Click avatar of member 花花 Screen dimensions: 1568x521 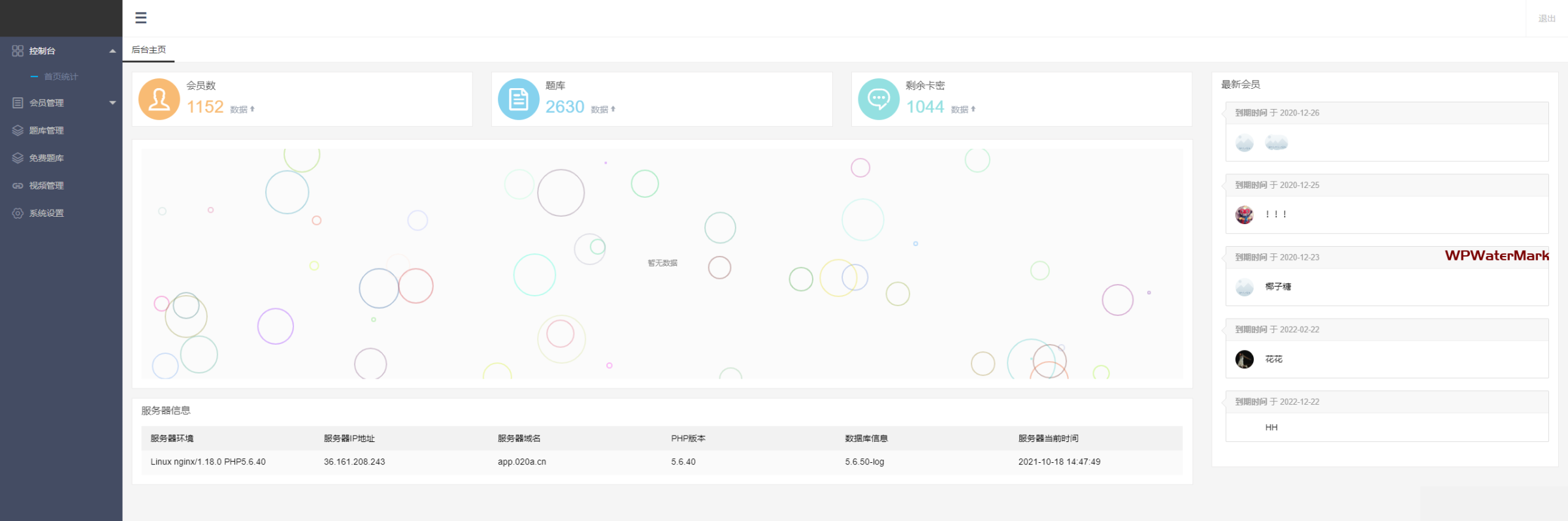[1244, 359]
